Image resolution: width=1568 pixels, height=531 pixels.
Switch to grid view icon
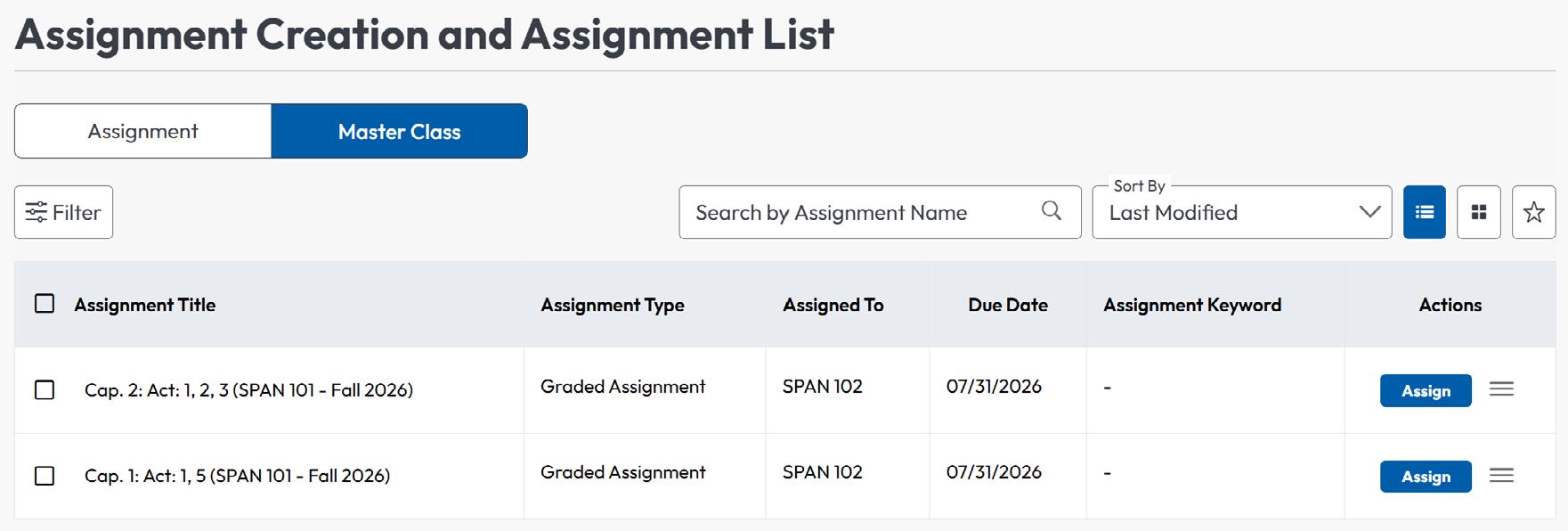tap(1479, 212)
